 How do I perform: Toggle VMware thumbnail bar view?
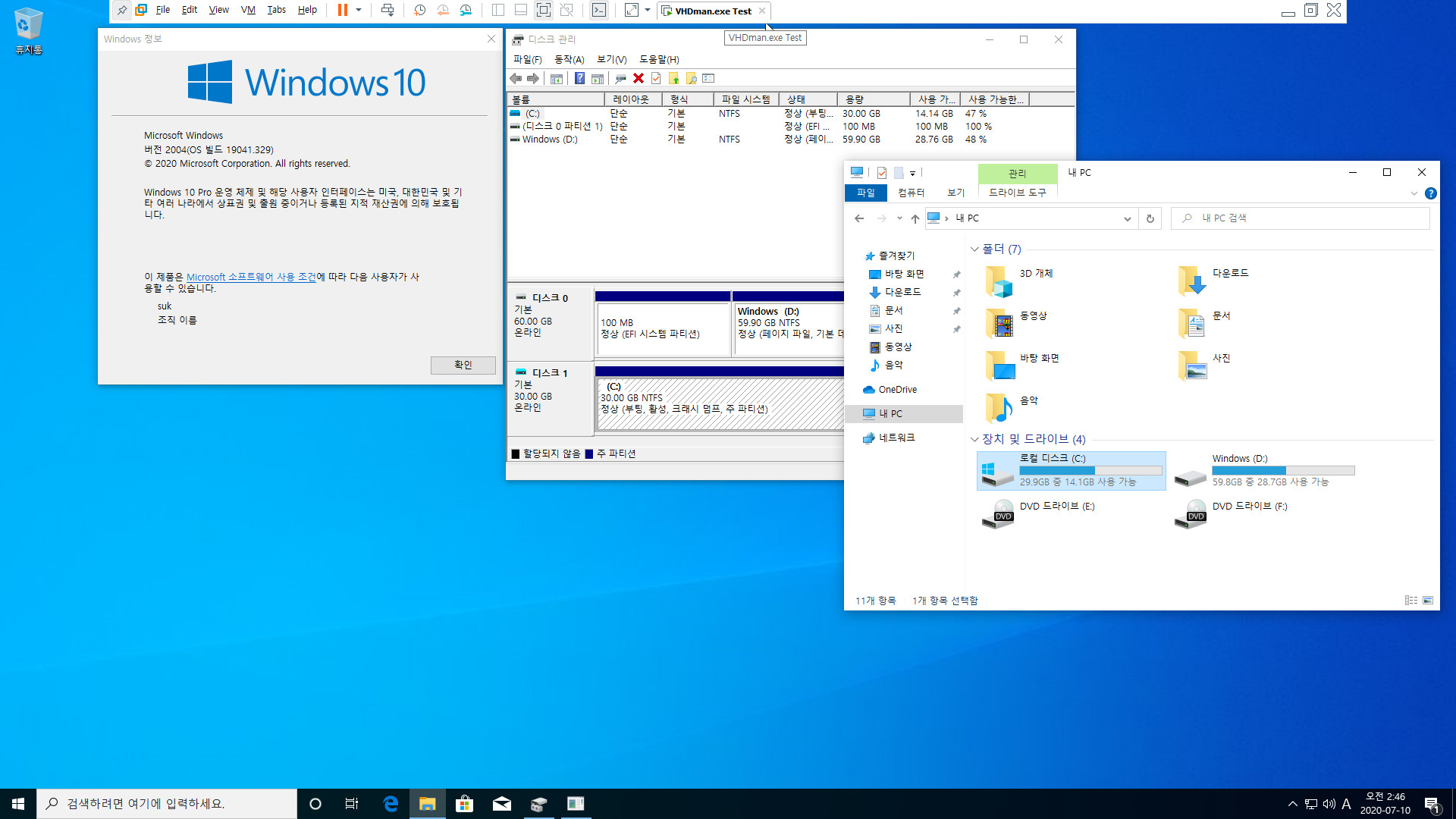pyautogui.click(x=521, y=10)
